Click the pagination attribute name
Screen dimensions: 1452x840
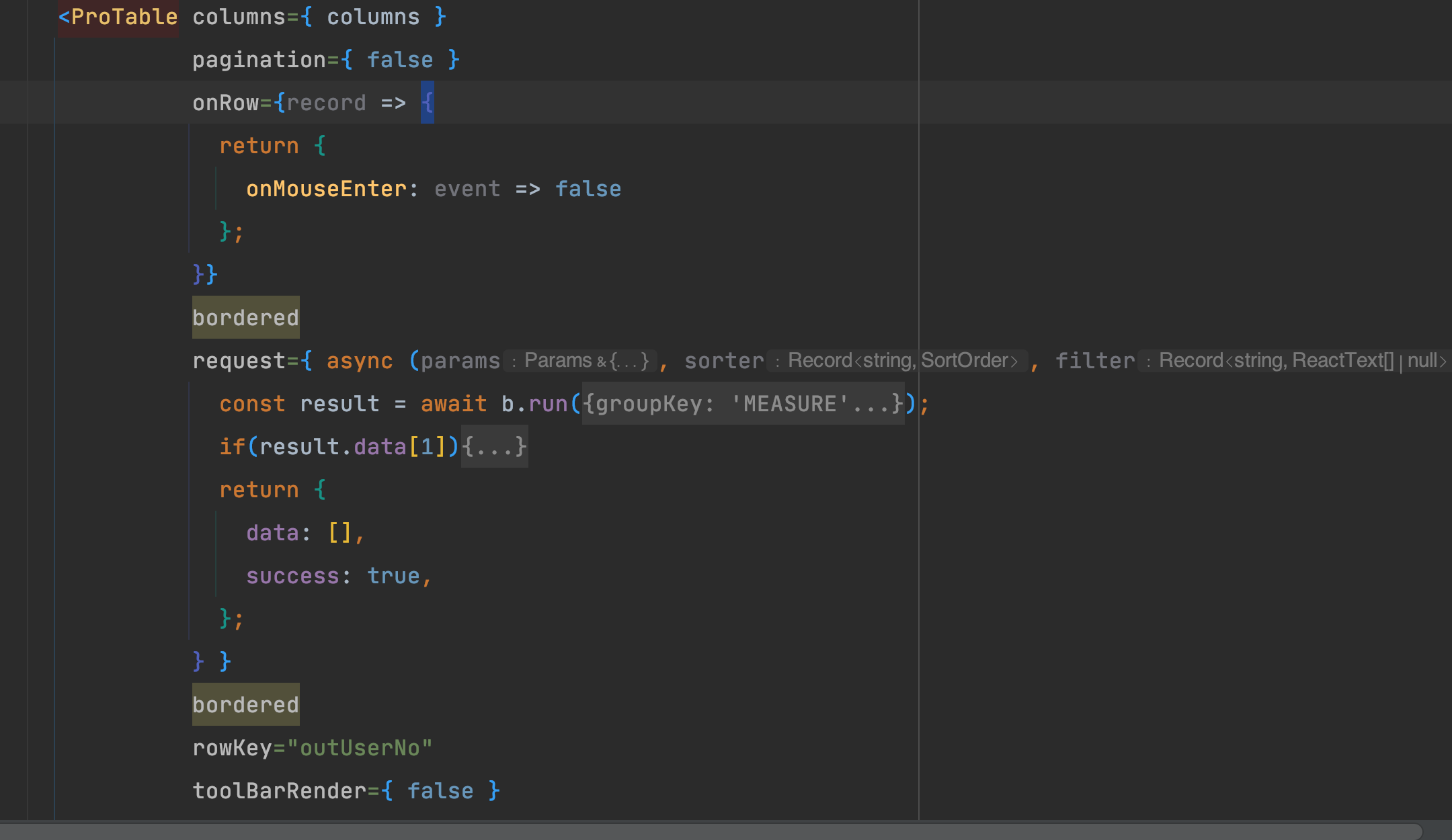[x=259, y=60]
